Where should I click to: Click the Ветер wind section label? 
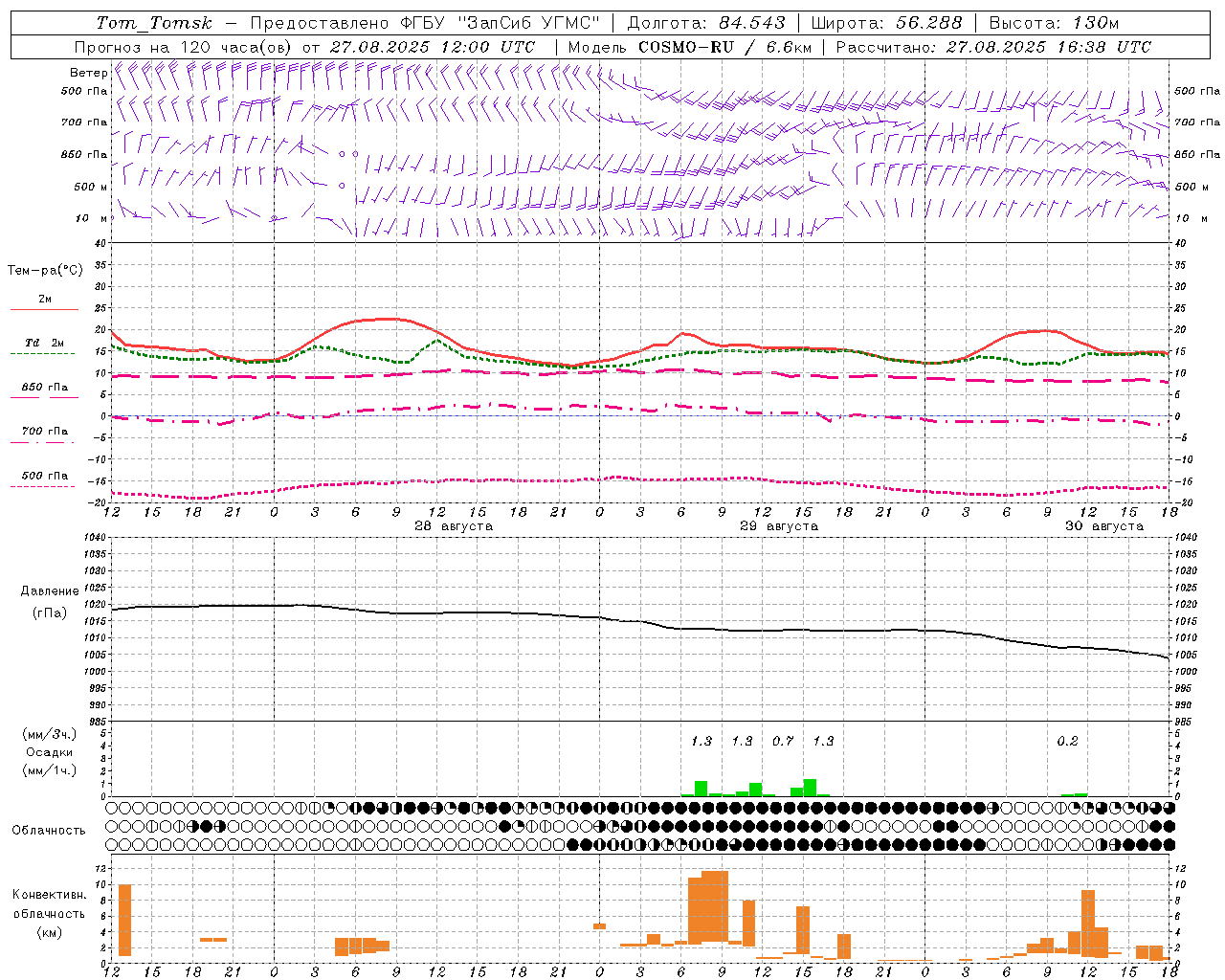88,73
